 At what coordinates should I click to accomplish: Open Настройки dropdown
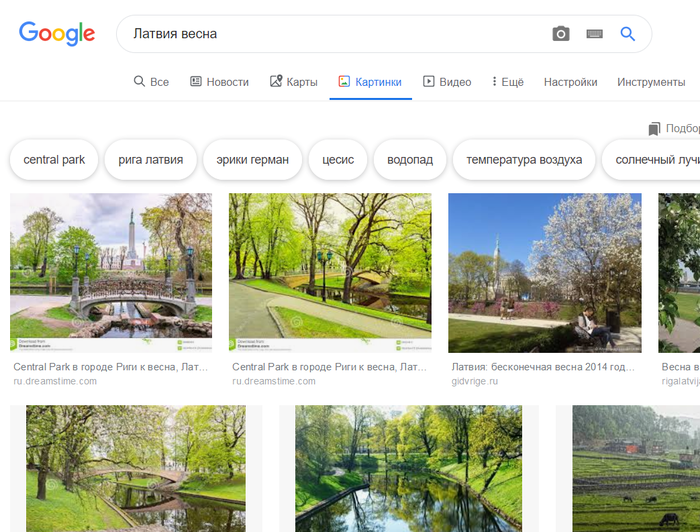coord(570,82)
